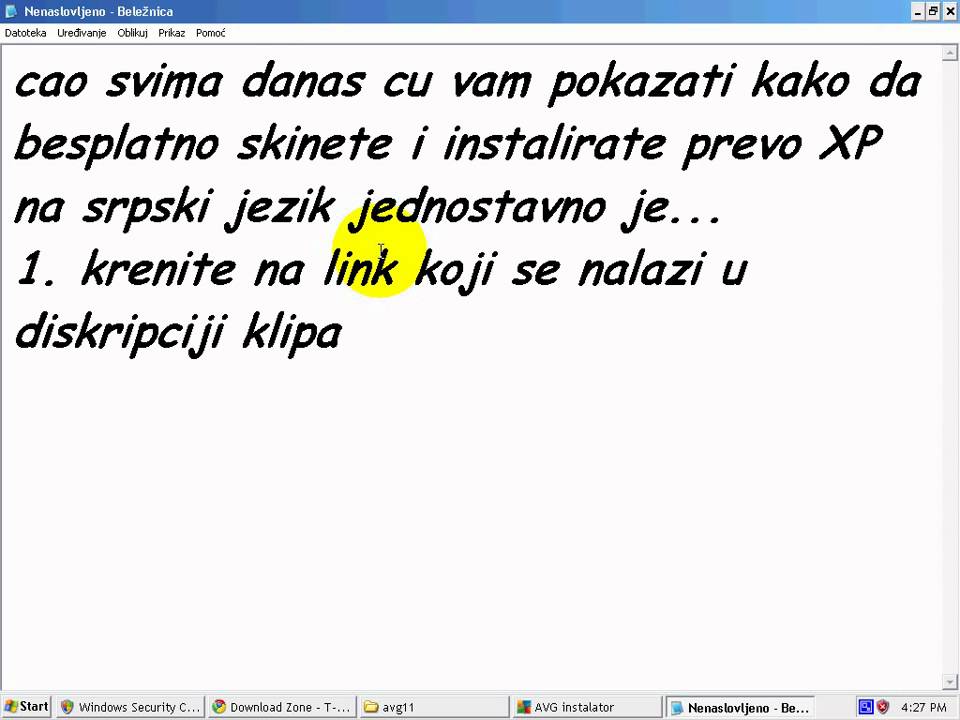Click the blue system tray icon
Image resolution: width=960 pixels, height=720 pixels.
pyautogui.click(x=866, y=707)
